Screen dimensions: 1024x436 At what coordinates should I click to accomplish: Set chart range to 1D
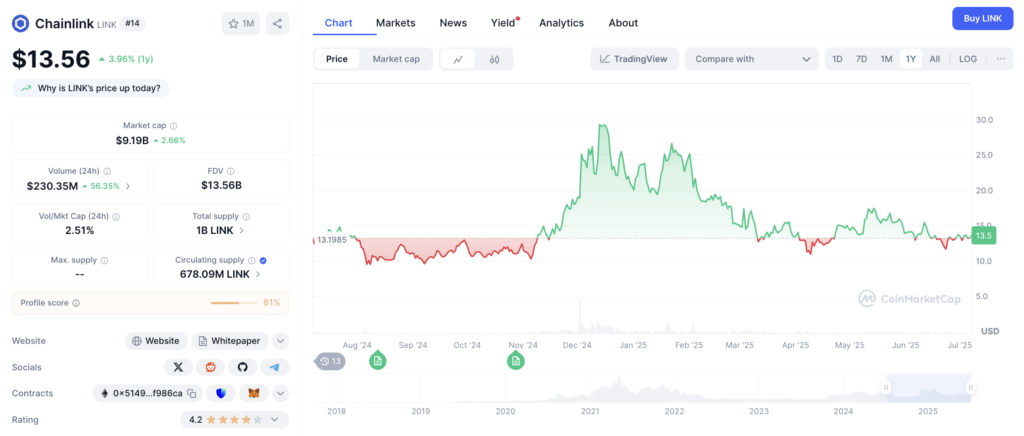click(837, 59)
